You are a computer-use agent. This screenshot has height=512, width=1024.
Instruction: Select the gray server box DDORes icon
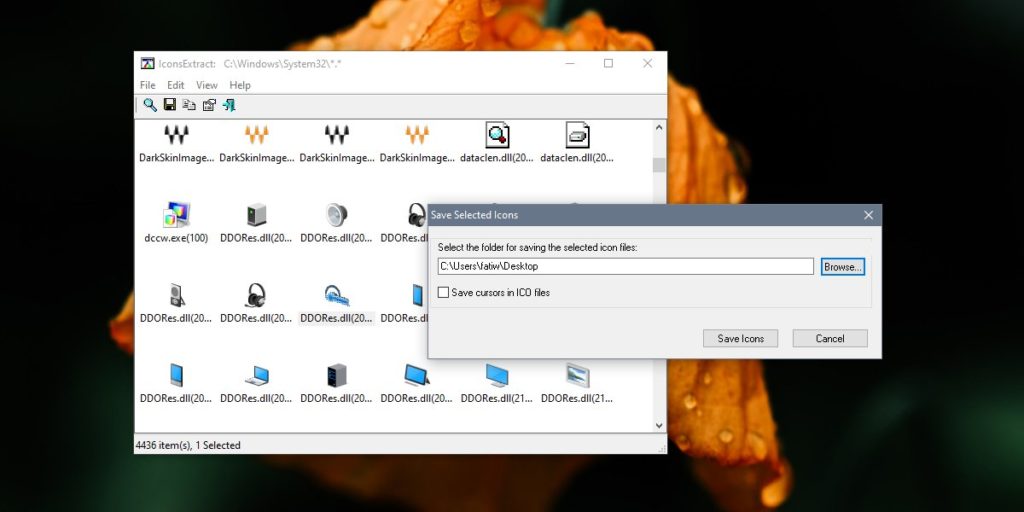pos(257,215)
